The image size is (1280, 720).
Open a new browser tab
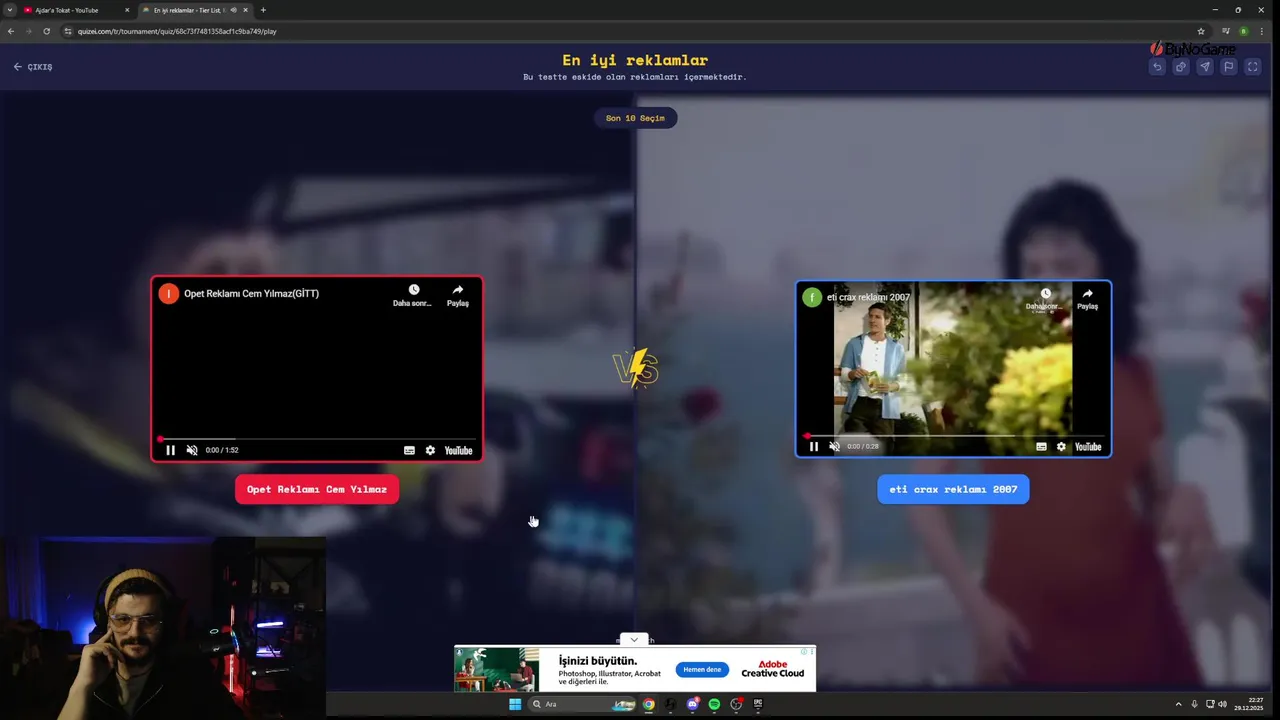[x=263, y=10]
